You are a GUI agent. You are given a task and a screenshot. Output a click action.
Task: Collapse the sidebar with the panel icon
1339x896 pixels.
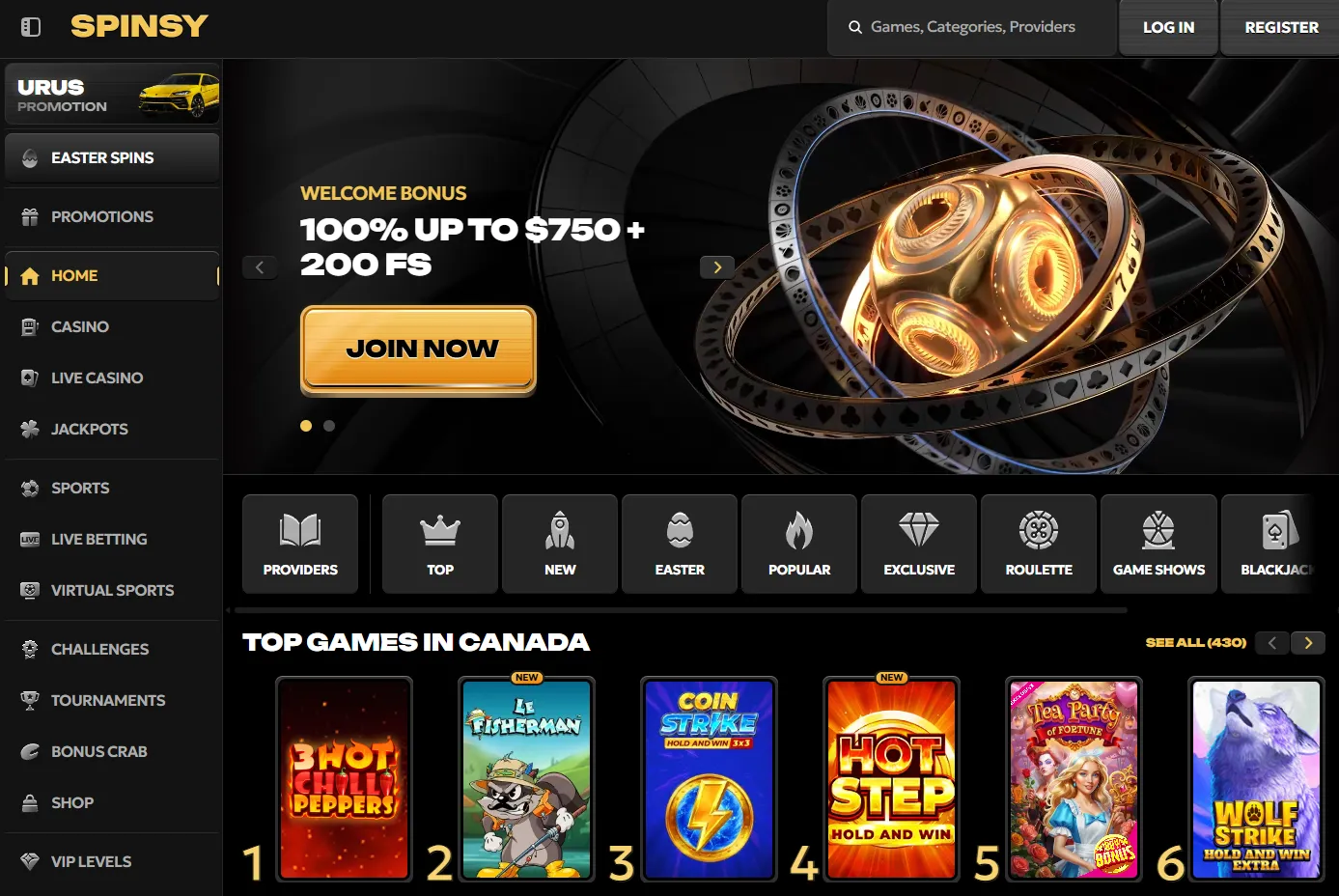pyautogui.click(x=31, y=27)
